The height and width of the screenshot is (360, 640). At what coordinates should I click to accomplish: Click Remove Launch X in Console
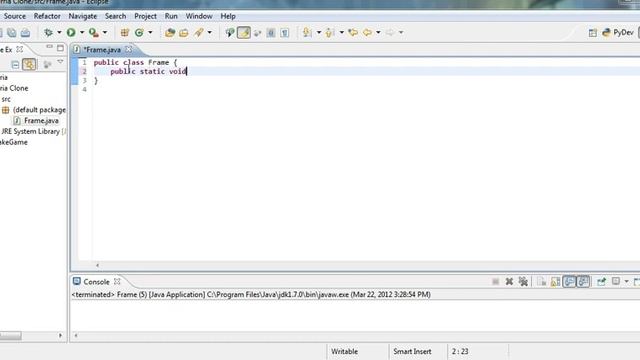(509, 282)
